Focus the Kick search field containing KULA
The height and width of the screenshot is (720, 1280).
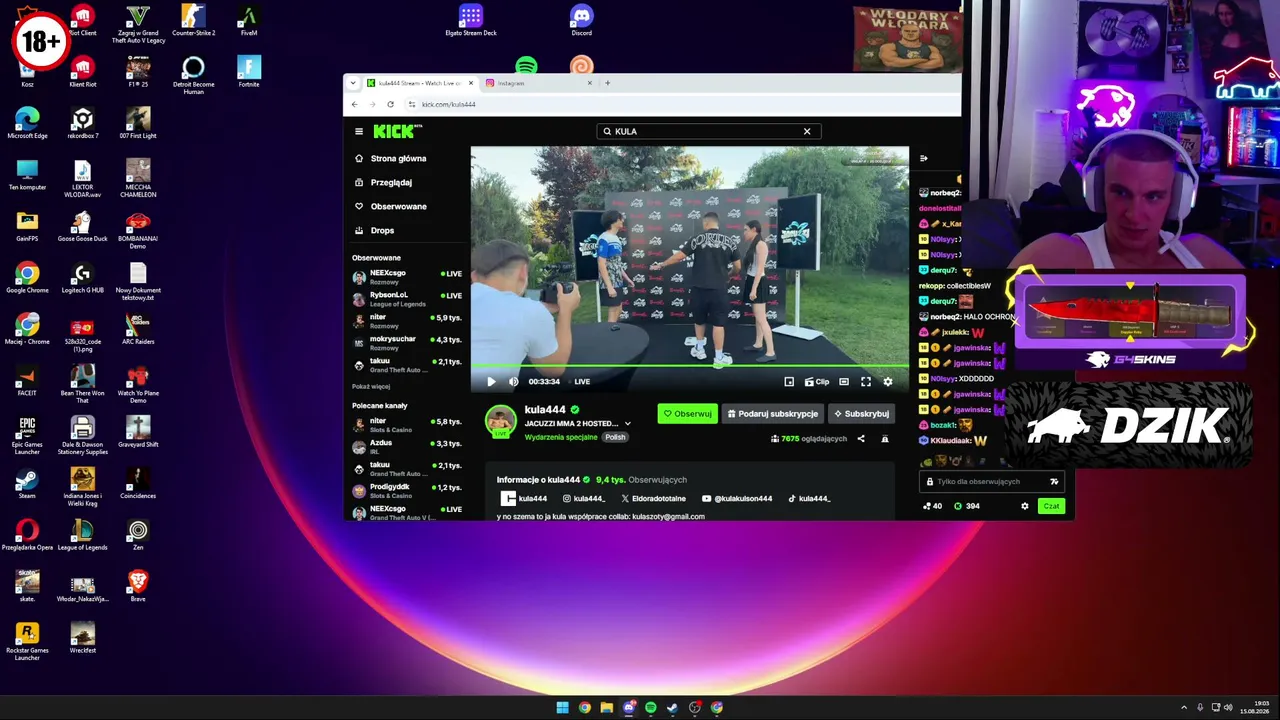708,131
